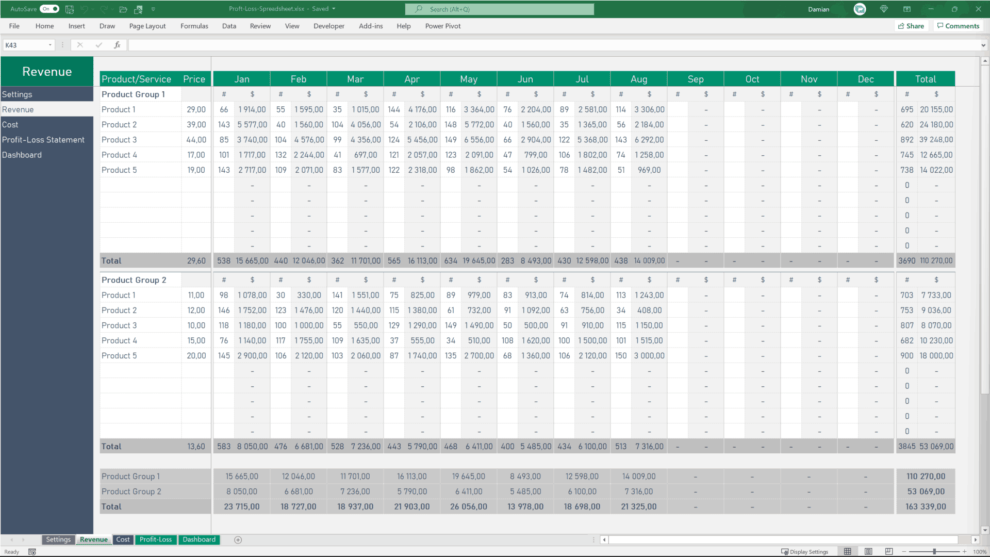This screenshot has height=557, width=990.
Task: Click the Save icon in title bar
Action: (67, 9)
